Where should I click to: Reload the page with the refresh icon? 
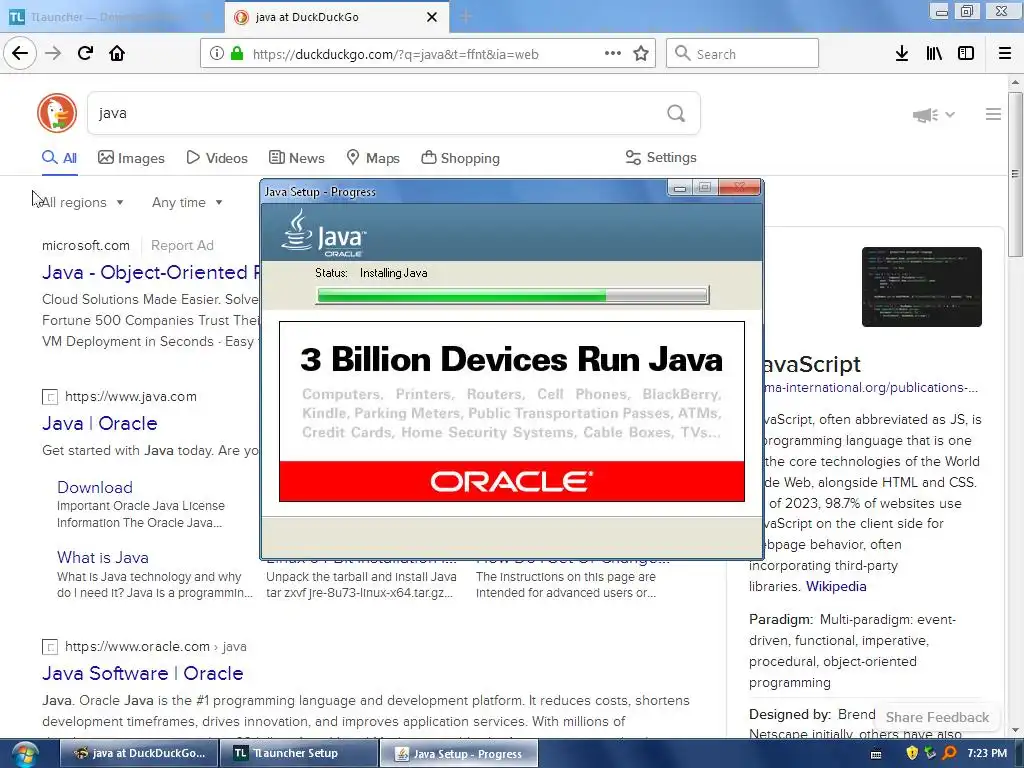click(x=85, y=54)
